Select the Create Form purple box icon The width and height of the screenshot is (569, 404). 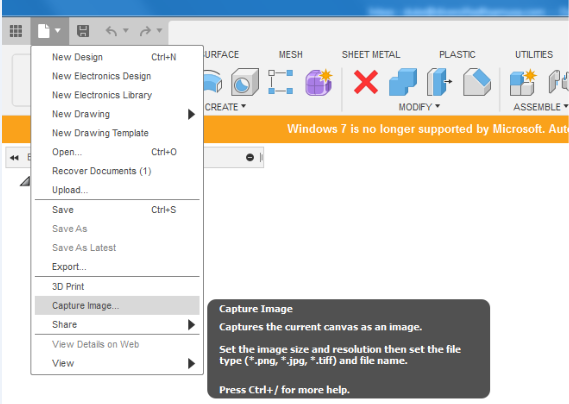(x=319, y=82)
